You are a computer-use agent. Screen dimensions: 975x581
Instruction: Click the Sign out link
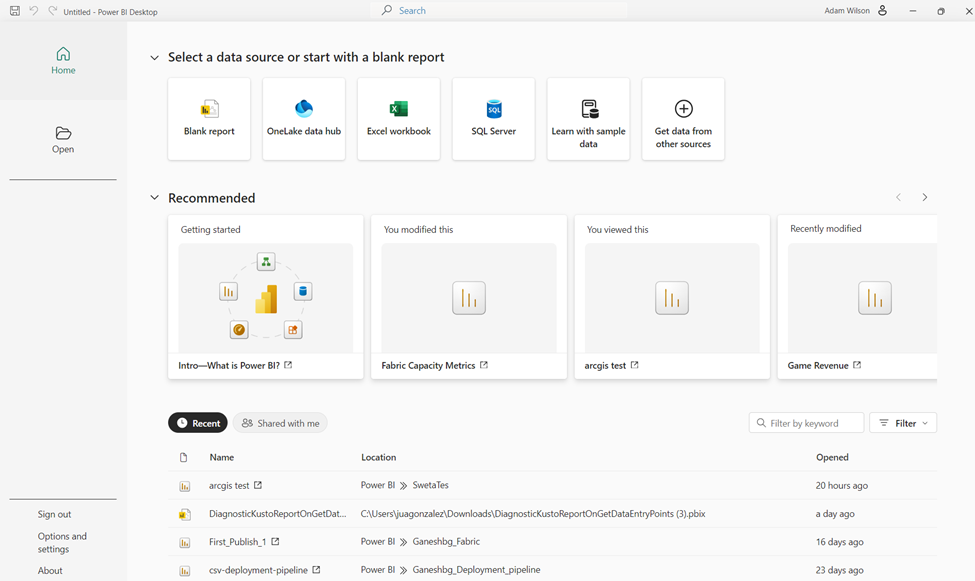[x=54, y=514]
